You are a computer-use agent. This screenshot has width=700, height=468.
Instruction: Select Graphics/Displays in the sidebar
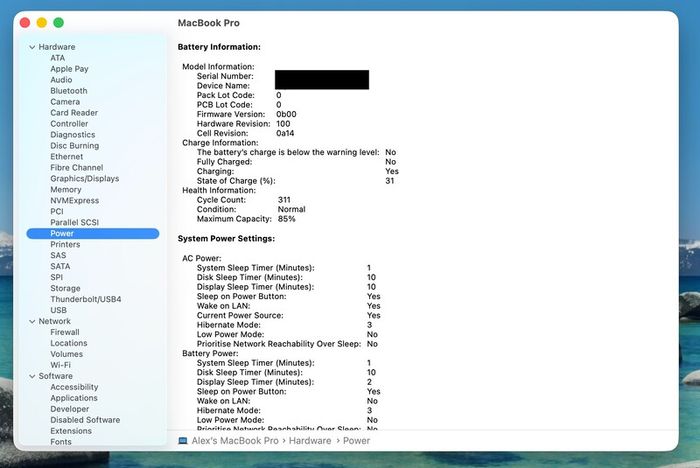[x=84, y=179]
